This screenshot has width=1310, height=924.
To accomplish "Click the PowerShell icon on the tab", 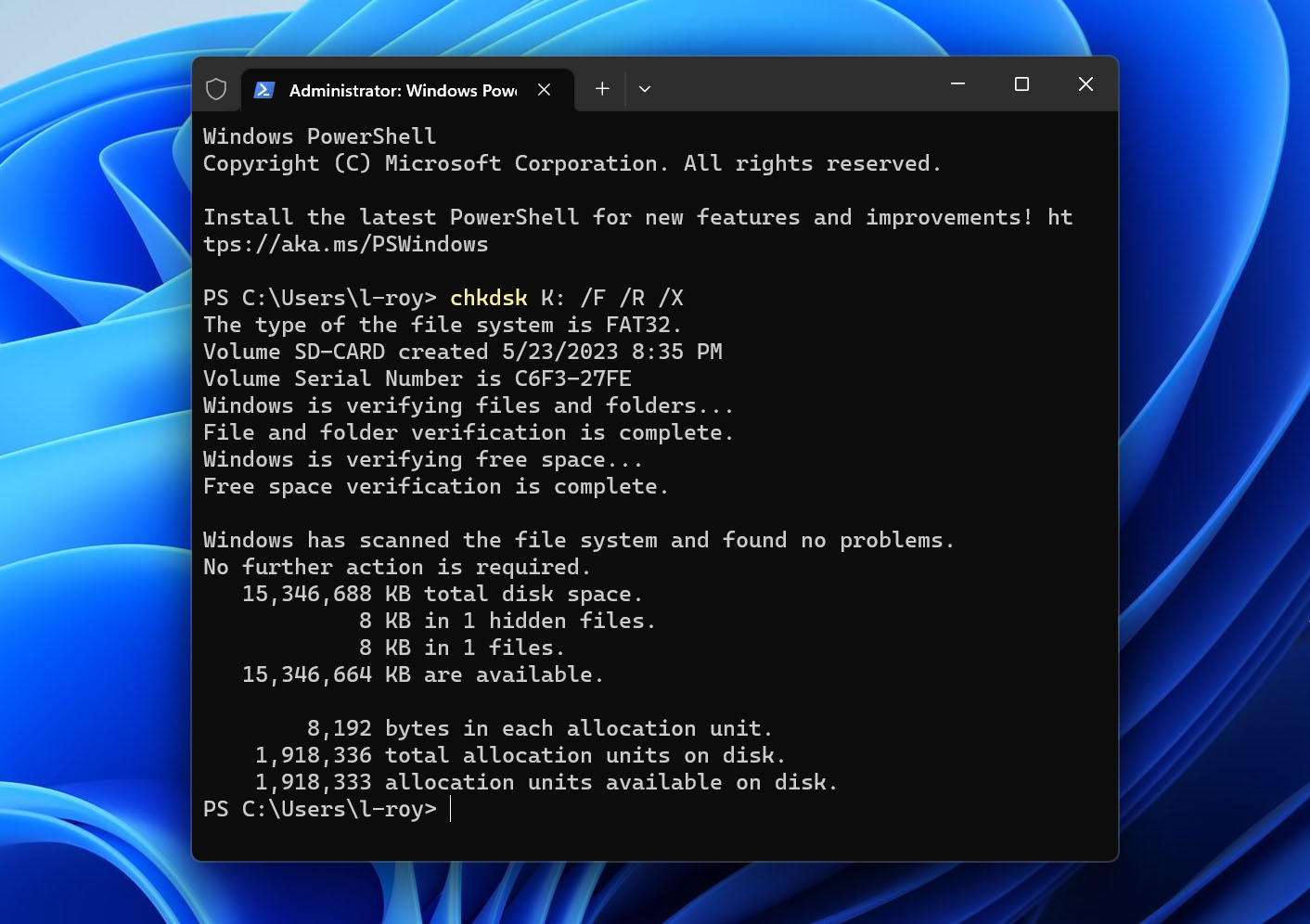I will point(263,90).
